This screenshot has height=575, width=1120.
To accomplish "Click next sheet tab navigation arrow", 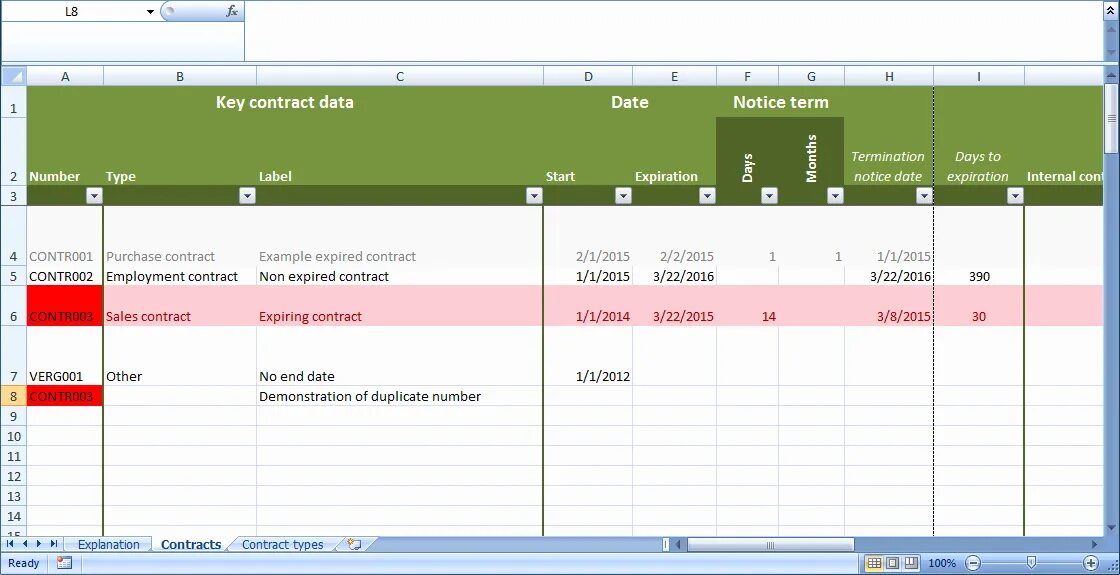I will (39, 544).
